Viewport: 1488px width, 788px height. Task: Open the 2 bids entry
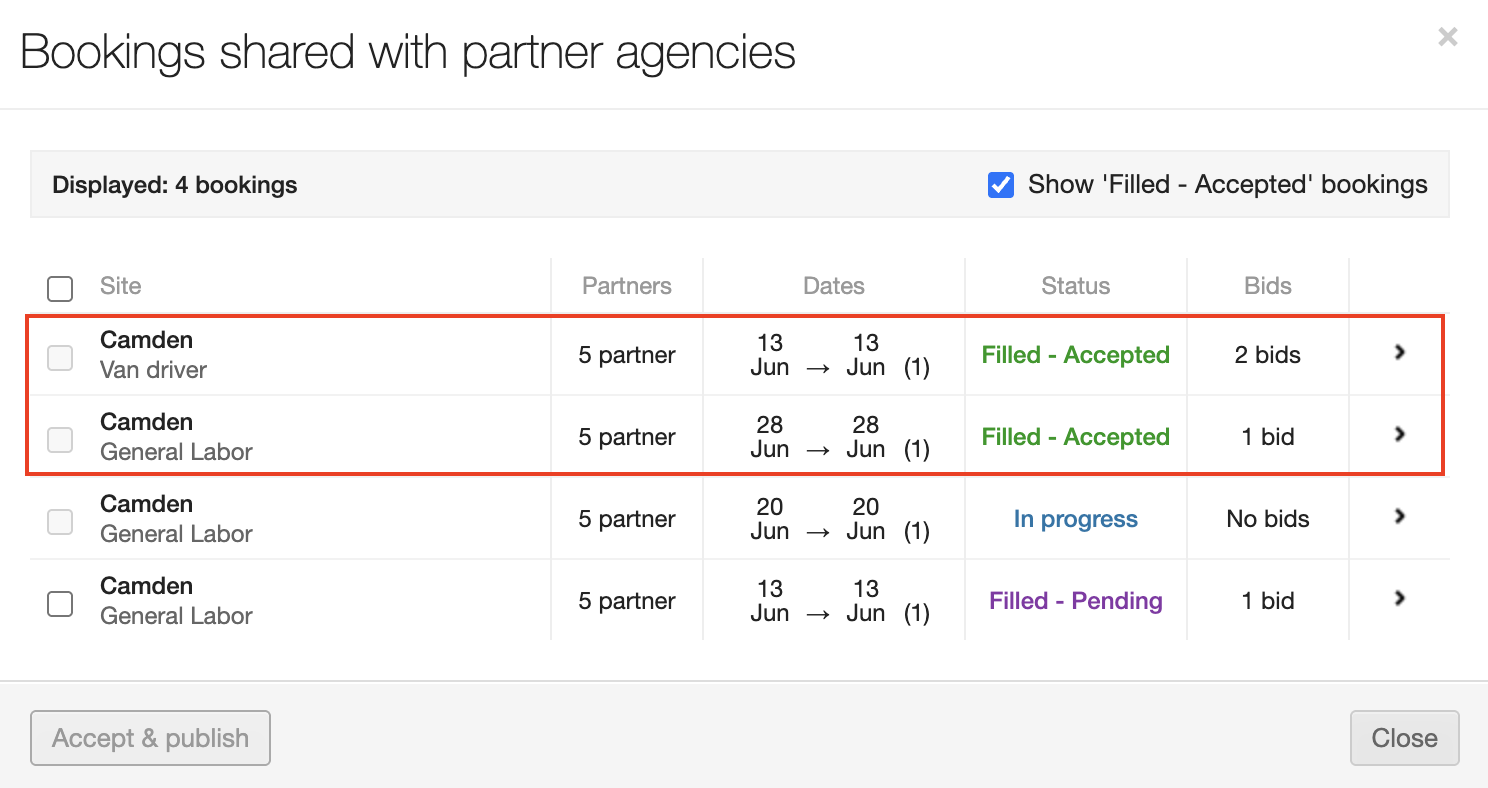pos(1267,355)
